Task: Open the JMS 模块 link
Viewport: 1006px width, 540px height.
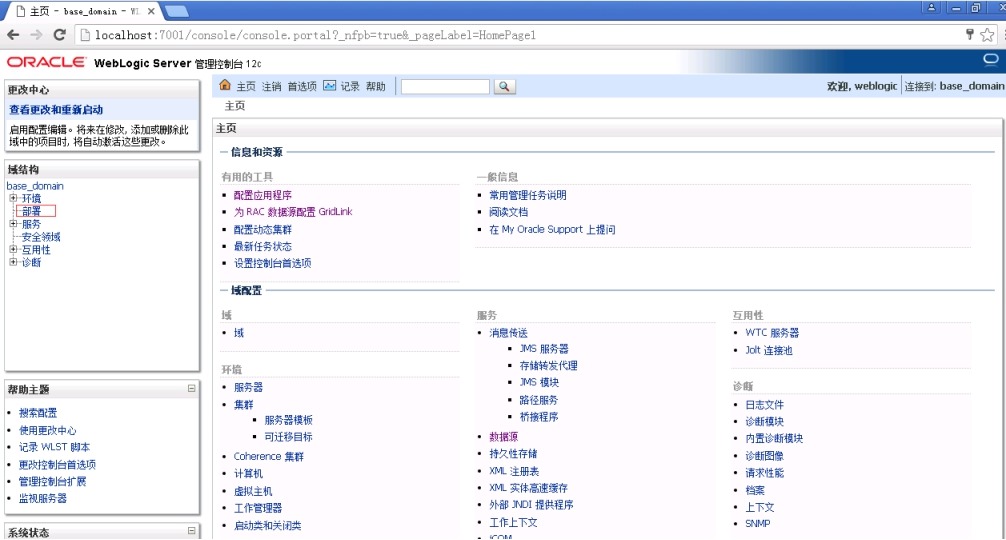Action: [539, 382]
